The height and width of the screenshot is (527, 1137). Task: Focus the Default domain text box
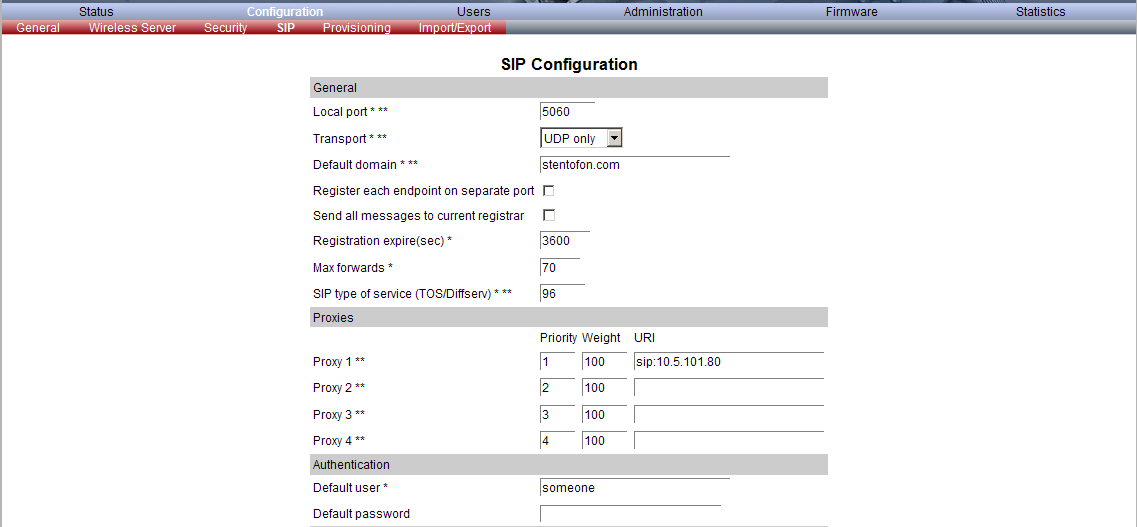pyautogui.click(x=634, y=165)
